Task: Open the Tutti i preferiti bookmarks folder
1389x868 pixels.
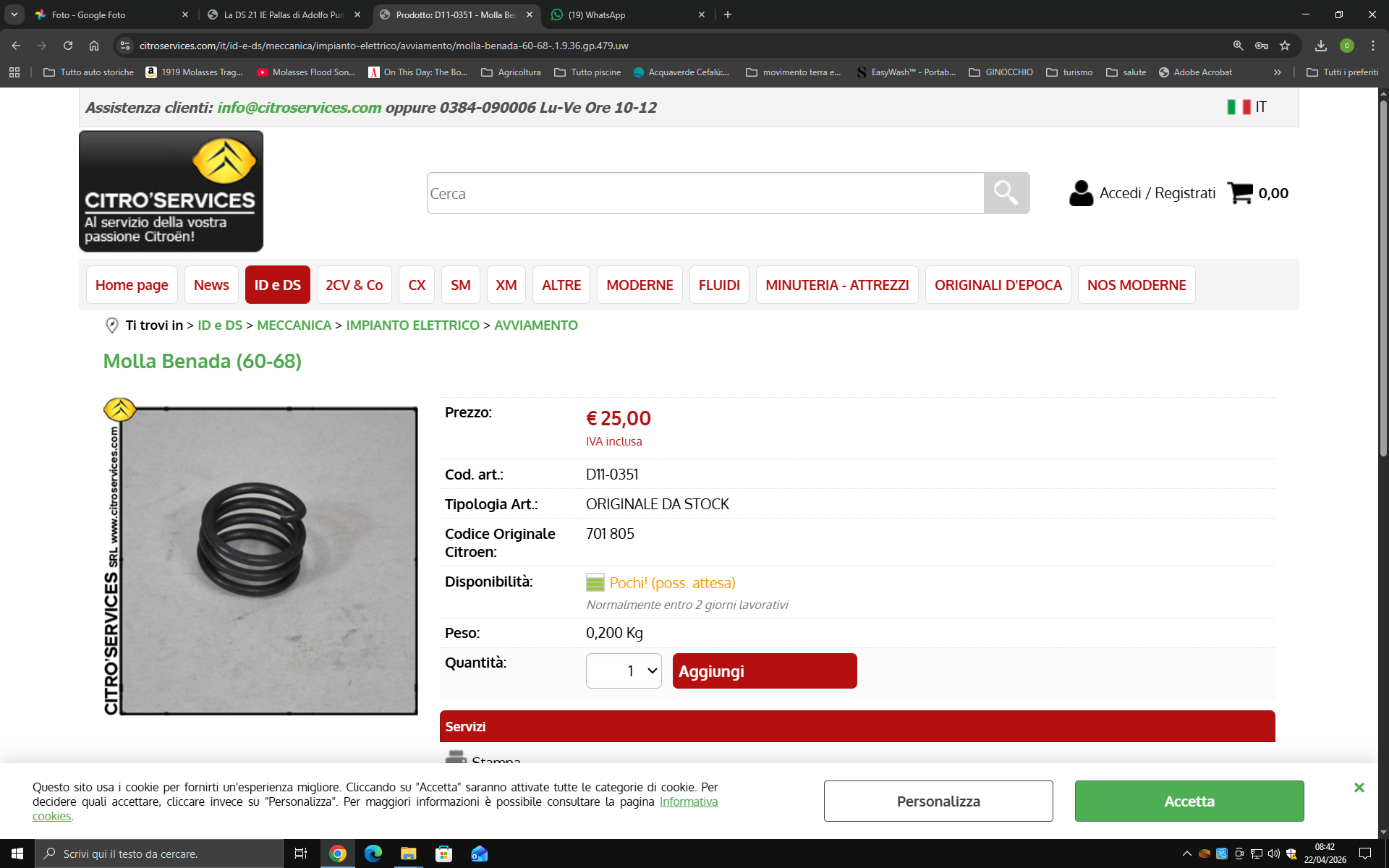Action: (1343, 72)
